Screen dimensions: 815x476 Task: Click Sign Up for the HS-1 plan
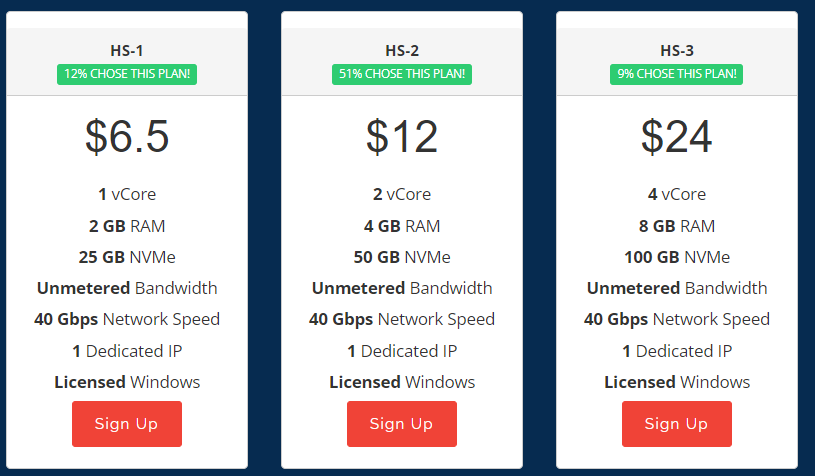[x=126, y=424]
